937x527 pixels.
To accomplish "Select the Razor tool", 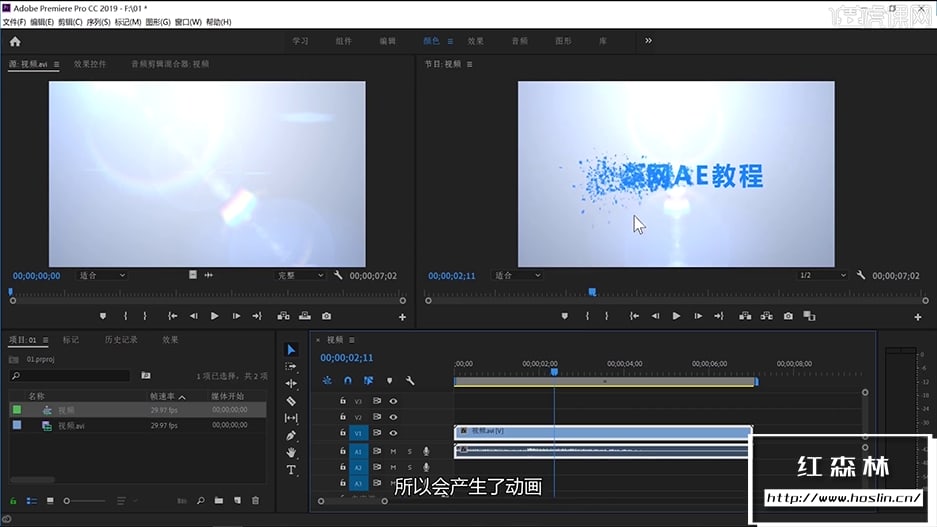I will coord(291,401).
